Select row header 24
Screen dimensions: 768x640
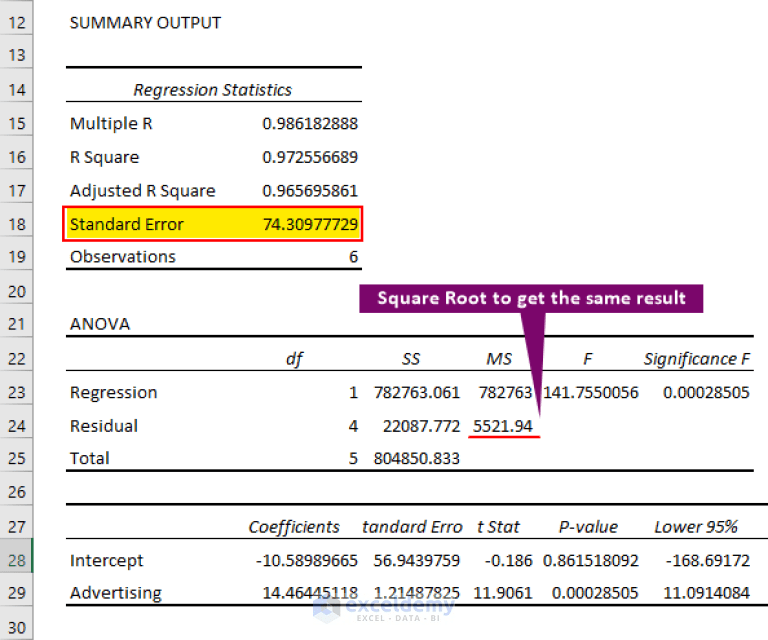tap(16, 426)
